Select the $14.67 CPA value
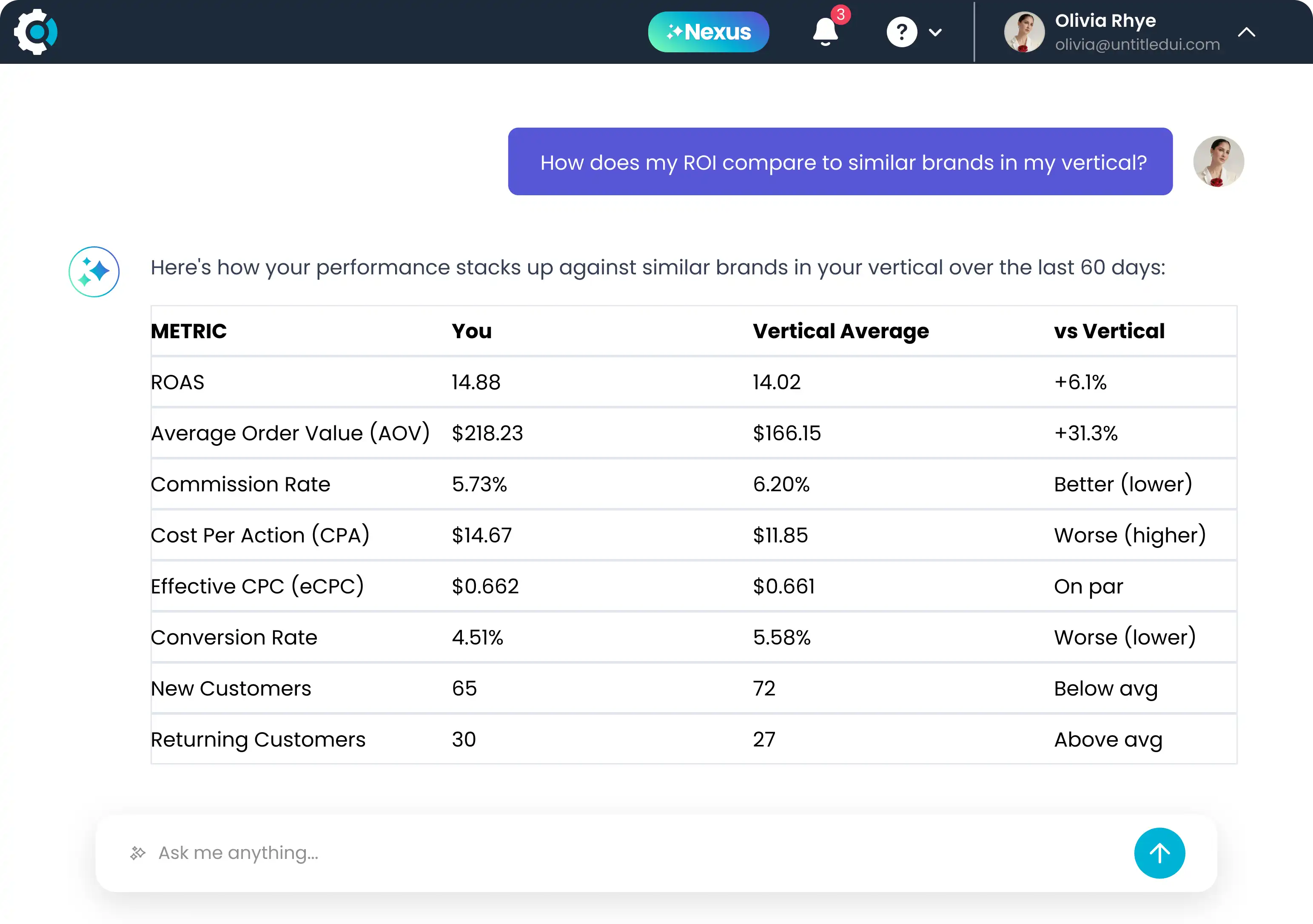This screenshot has height=924, width=1313. (x=482, y=536)
